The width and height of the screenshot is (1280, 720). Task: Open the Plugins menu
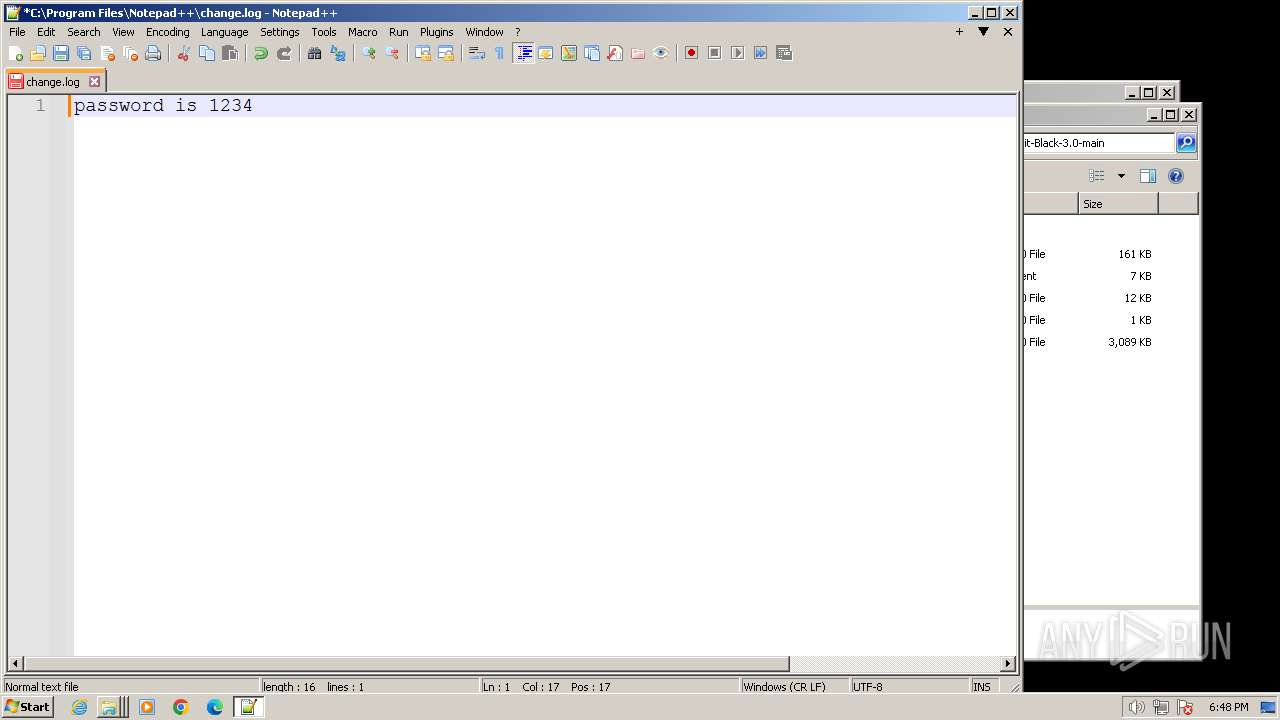tap(436, 32)
